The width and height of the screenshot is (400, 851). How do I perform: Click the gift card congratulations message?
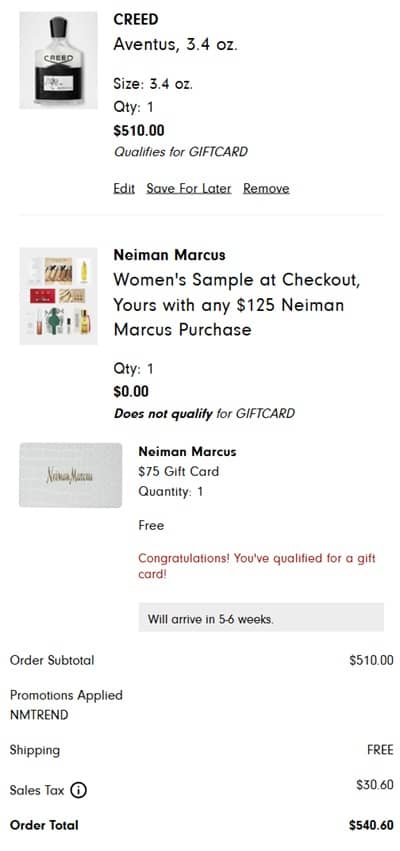[257, 566]
